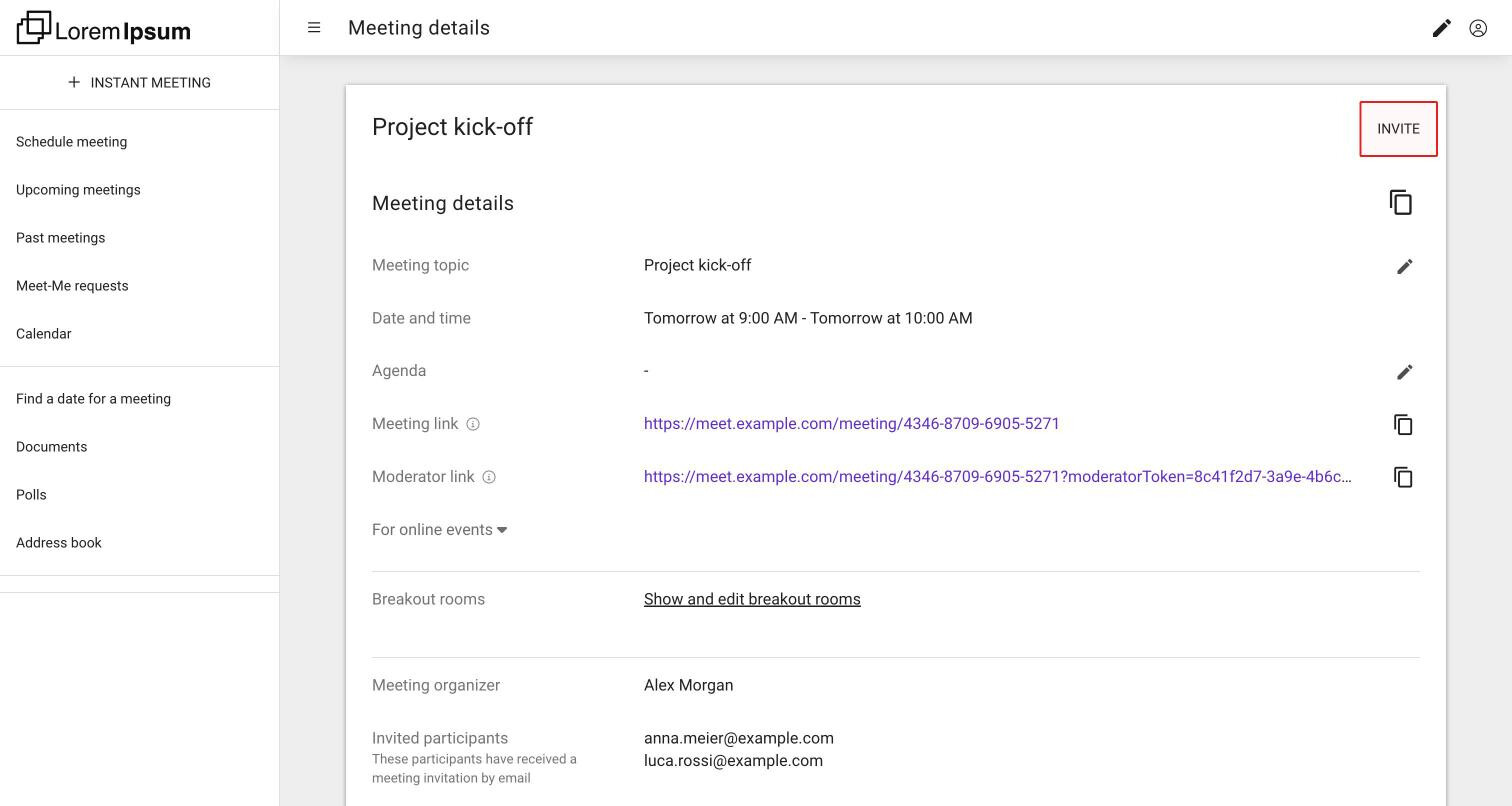Edit the Meeting topic with pencil icon
Screen dimensions: 1512x806
[1404, 266]
